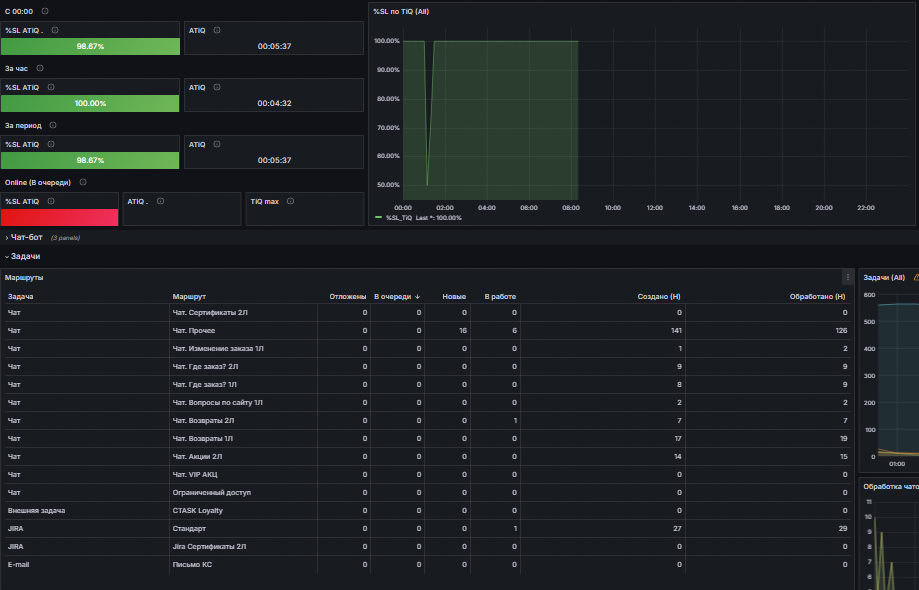The height and width of the screenshot is (590, 919).
Task: Click info icon next to "С 00:00"
Action: tap(45, 11)
